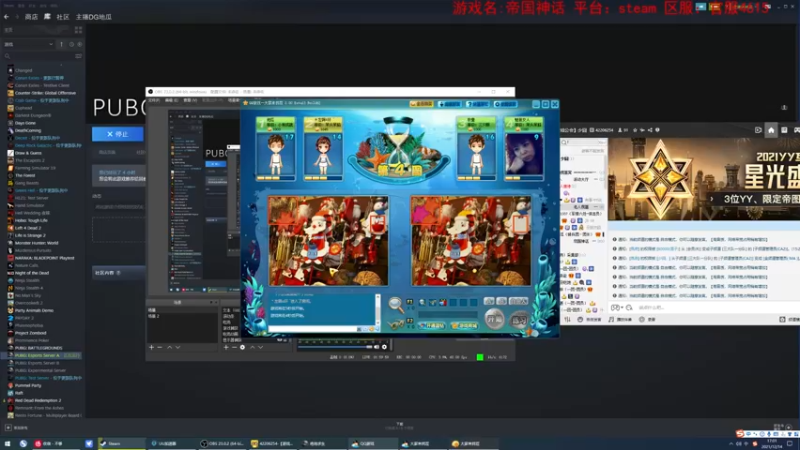Click the game chat scrollbar
This screenshot has height=450, width=800.
378,311
